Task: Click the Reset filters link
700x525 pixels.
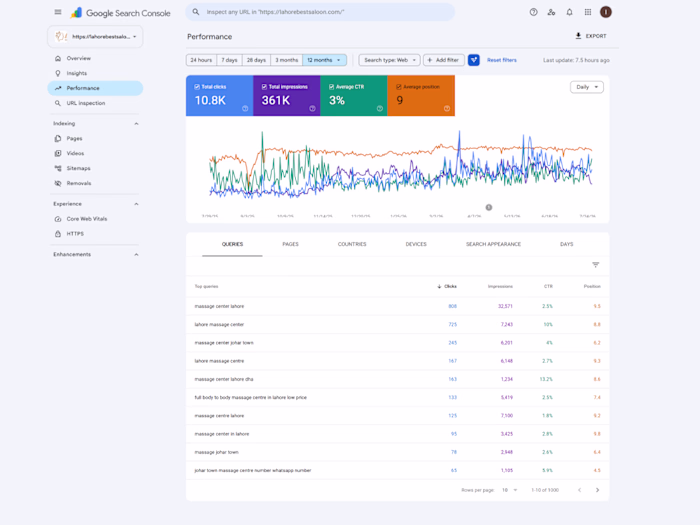Action: click(501, 60)
